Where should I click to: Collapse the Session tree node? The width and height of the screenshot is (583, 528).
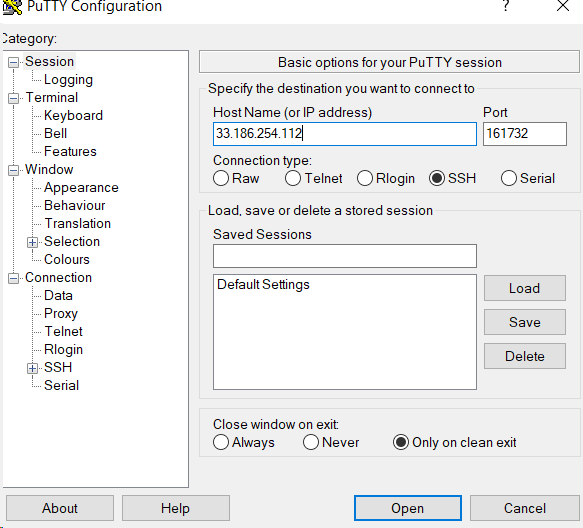coord(13,62)
